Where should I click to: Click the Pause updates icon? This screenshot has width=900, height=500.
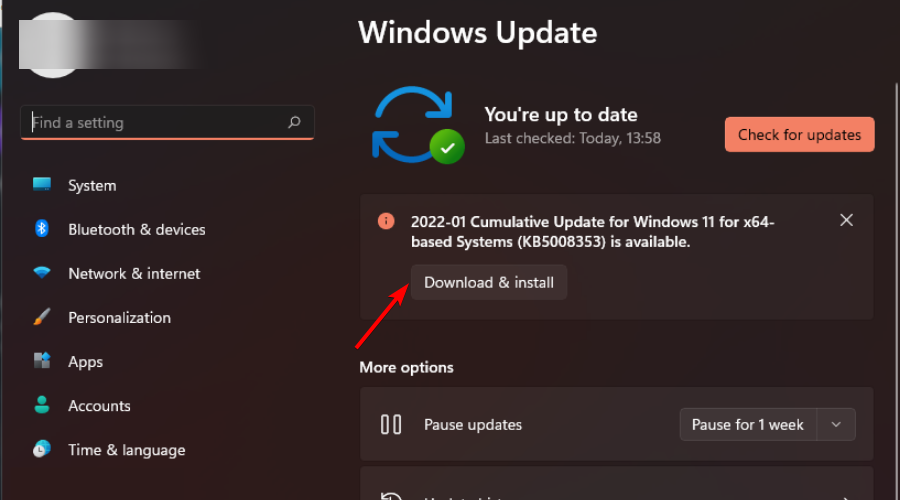point(391,424)
